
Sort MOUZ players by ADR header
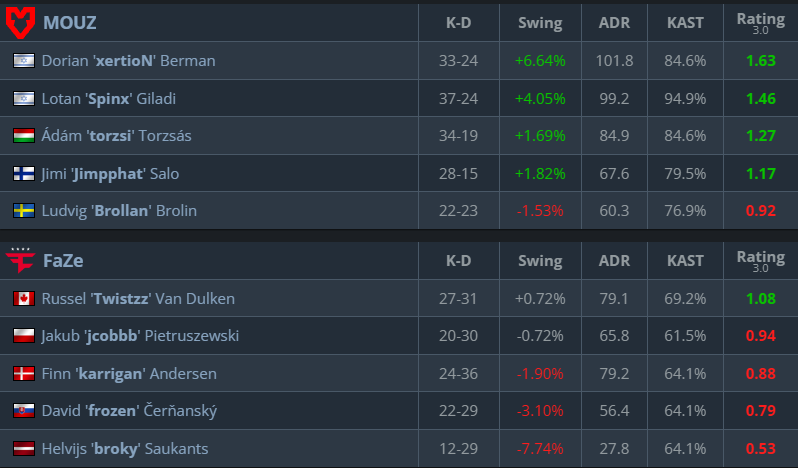click(613, 23)
